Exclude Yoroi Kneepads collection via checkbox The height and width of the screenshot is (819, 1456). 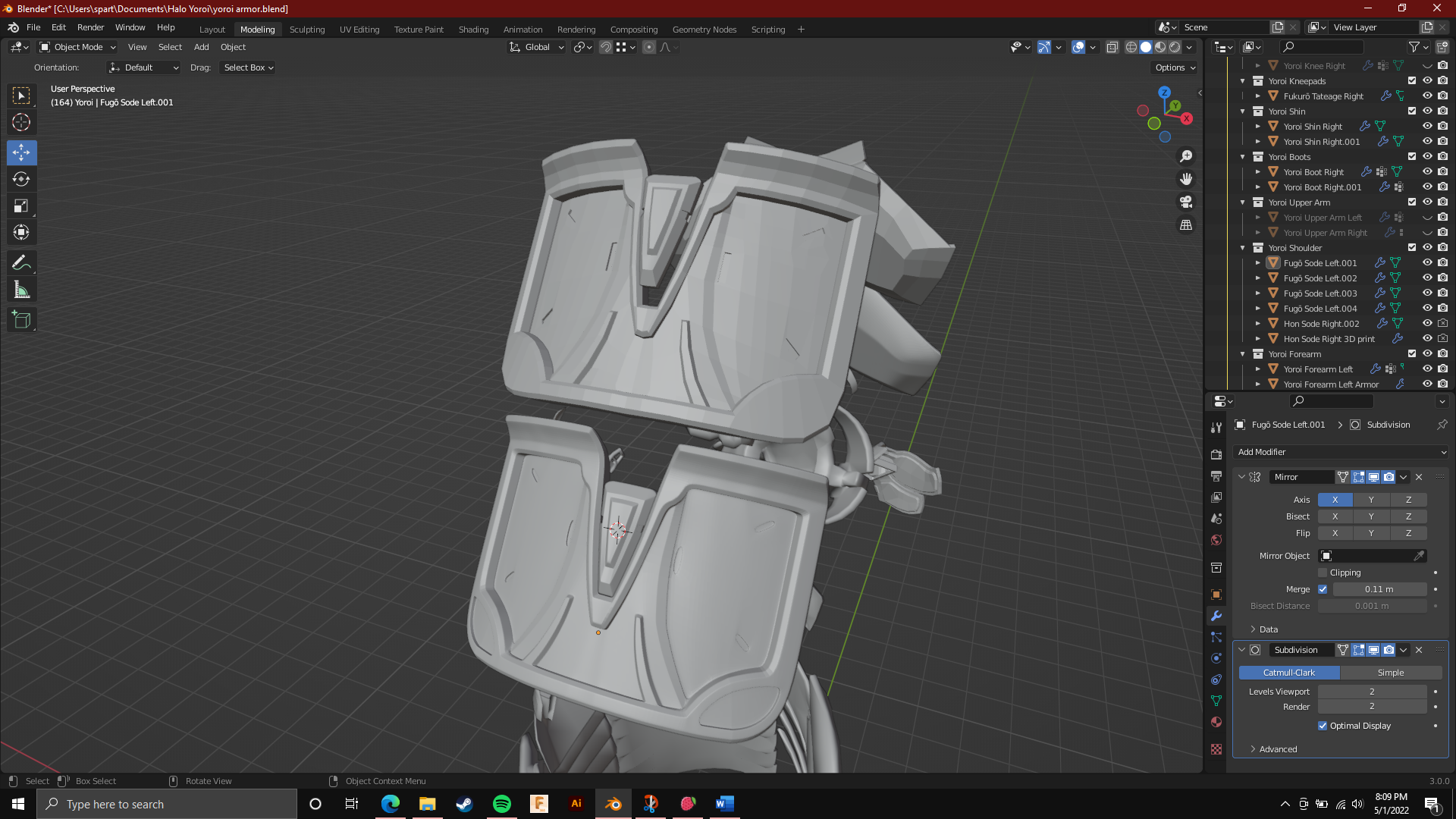pyautogui.click(x=1412, y=81)
